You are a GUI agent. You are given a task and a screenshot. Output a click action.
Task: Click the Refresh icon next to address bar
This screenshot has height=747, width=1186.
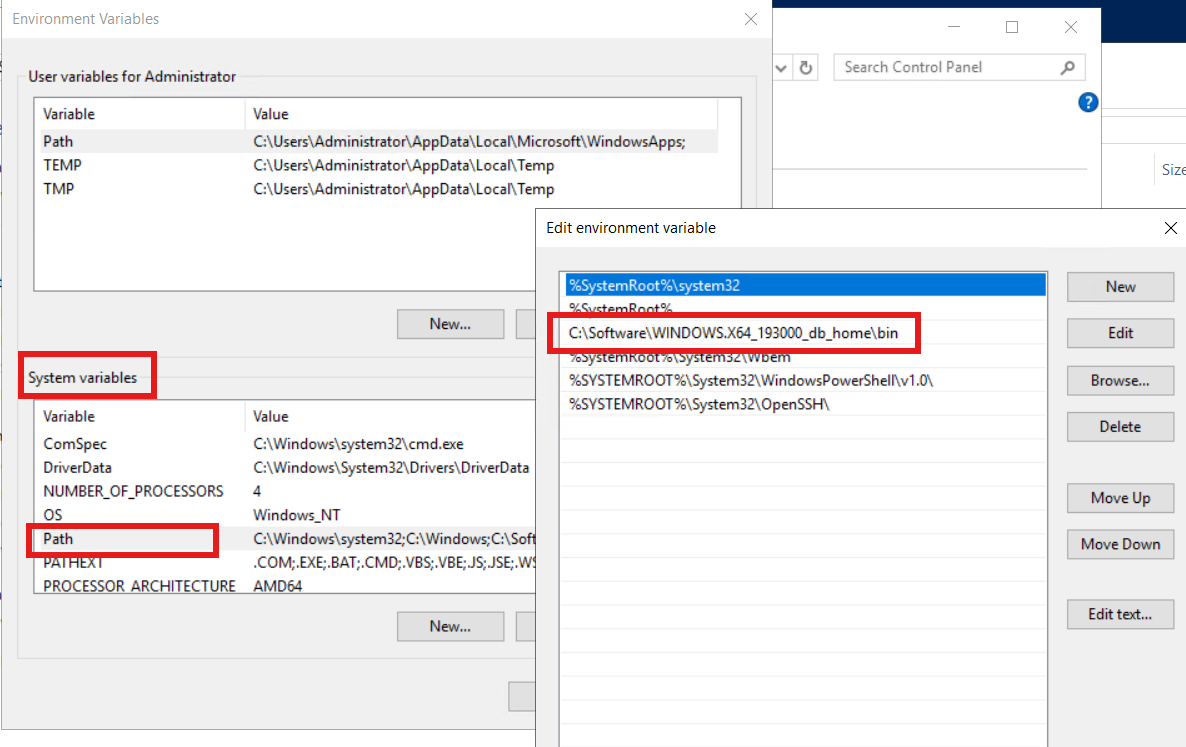[806, 68]
